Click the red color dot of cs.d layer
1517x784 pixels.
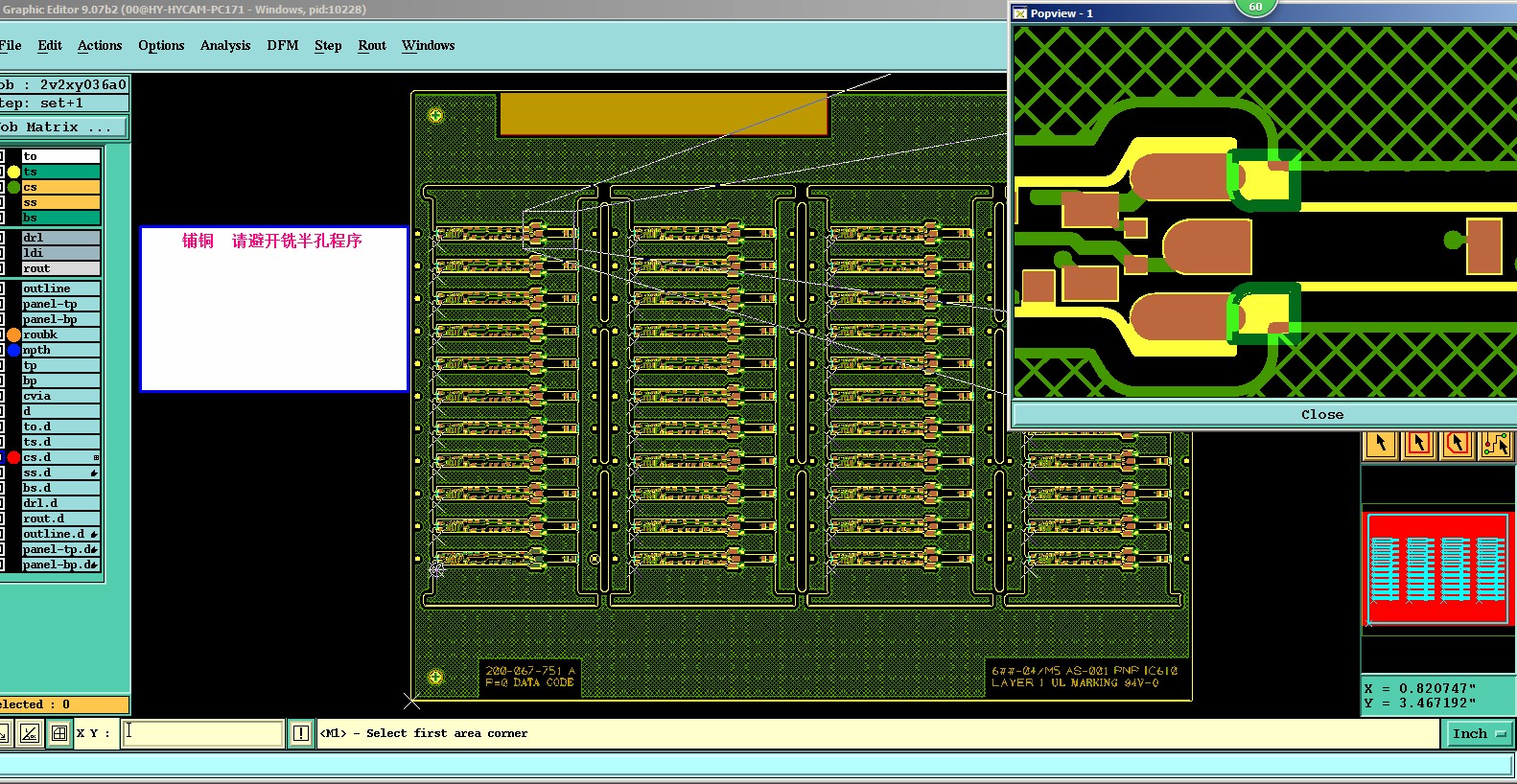[13, 457]
